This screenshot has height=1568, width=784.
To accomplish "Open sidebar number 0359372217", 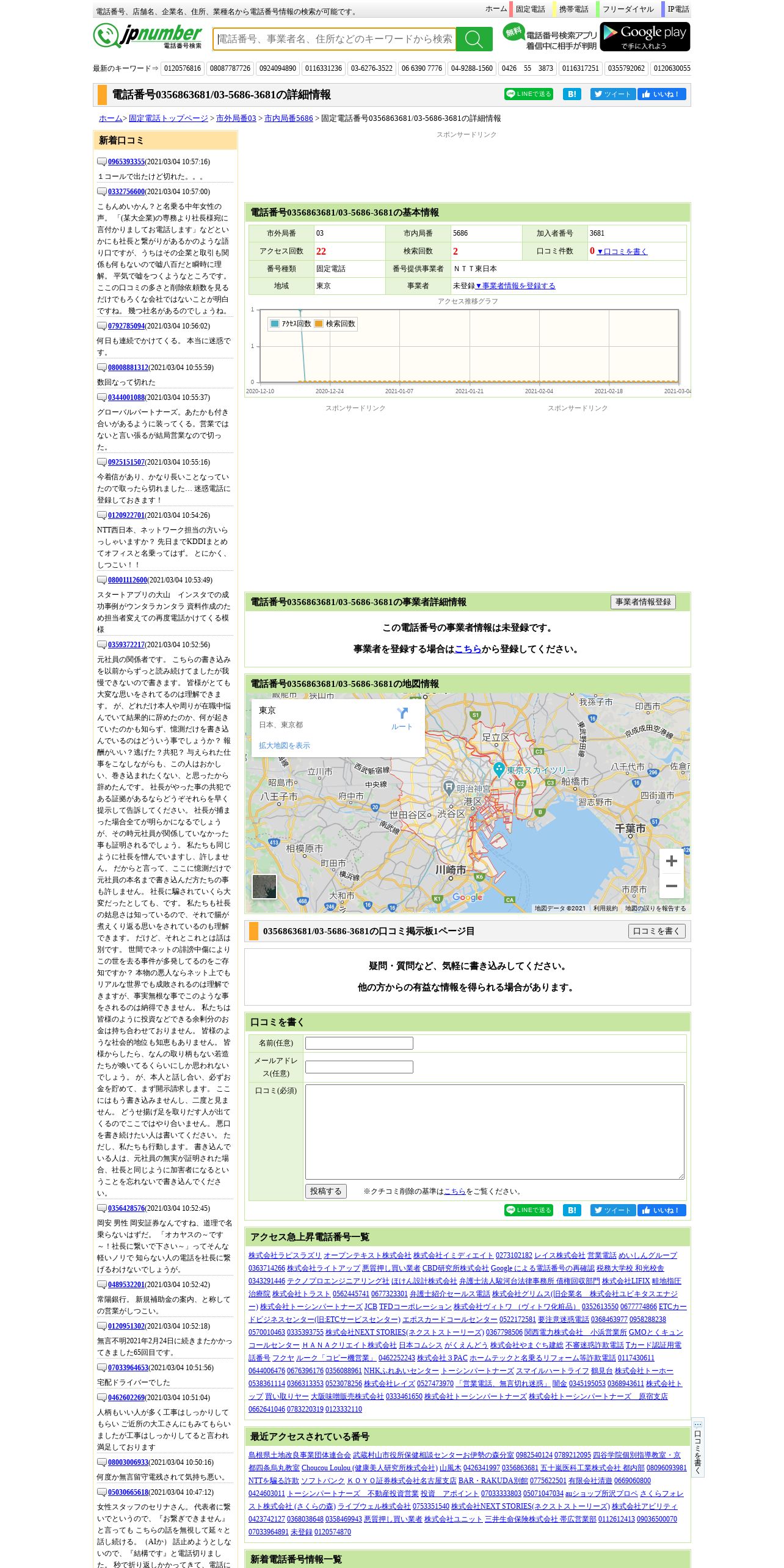I will tap(126, 645).
